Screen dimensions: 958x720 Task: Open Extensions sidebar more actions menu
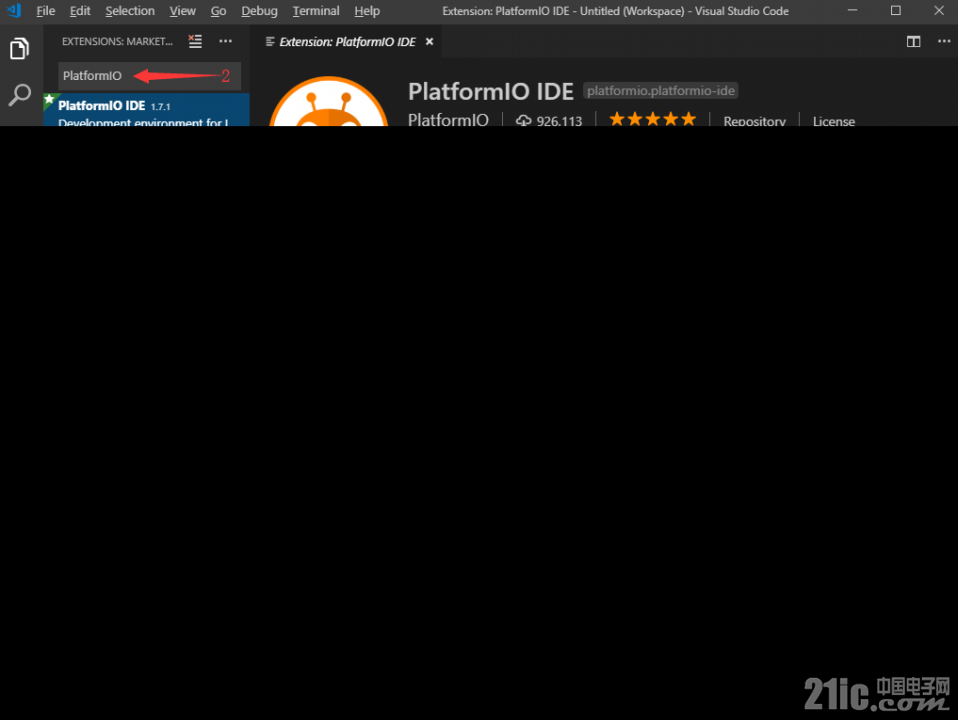pos(225,41)
